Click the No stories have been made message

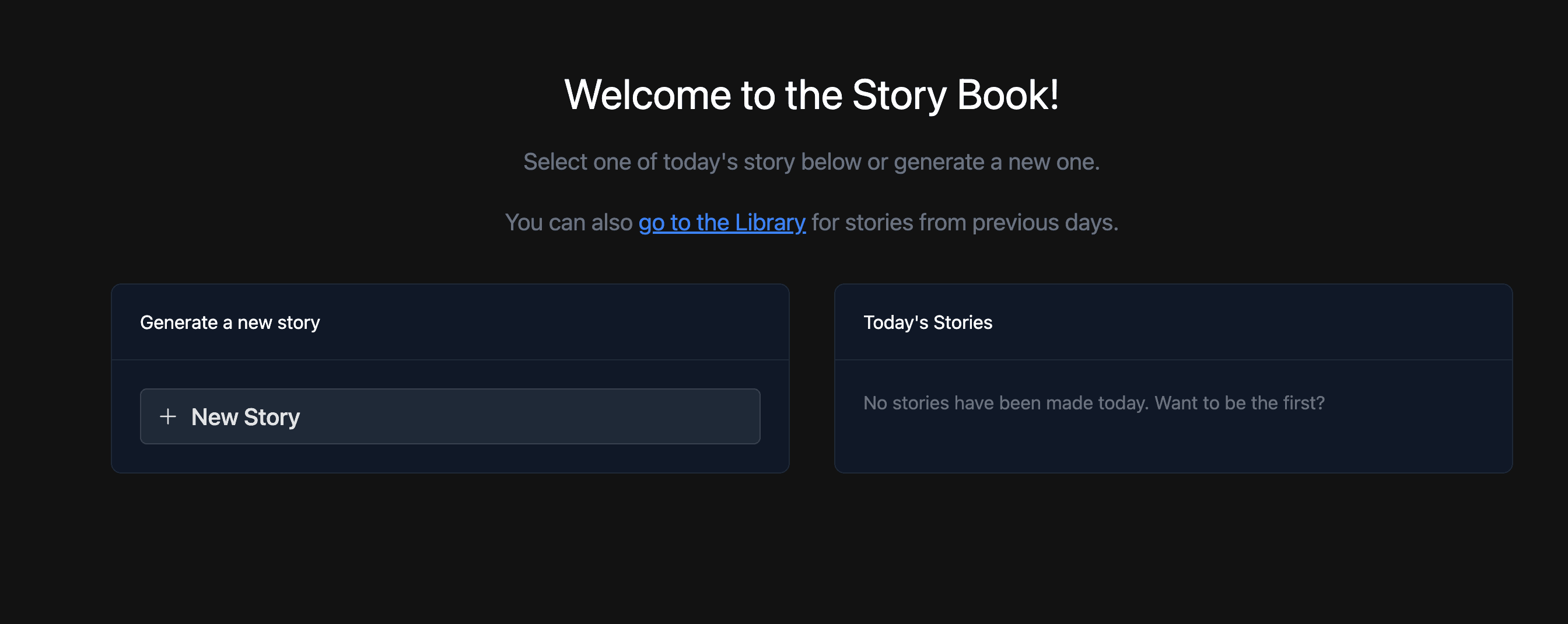pyautogui.click(x=1094, y=403)
